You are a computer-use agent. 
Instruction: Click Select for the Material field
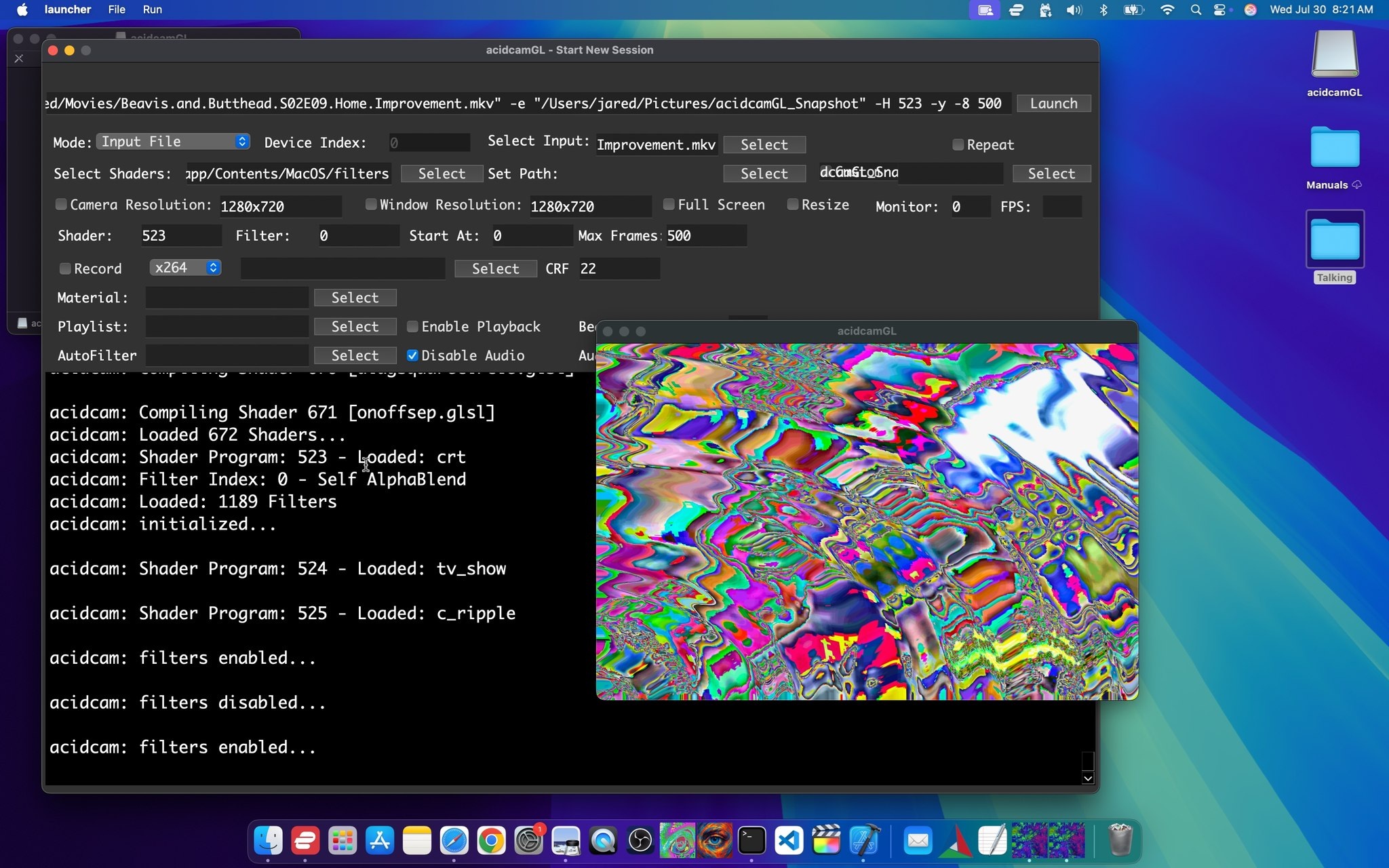pyautogui.click(x=355, y=298)
